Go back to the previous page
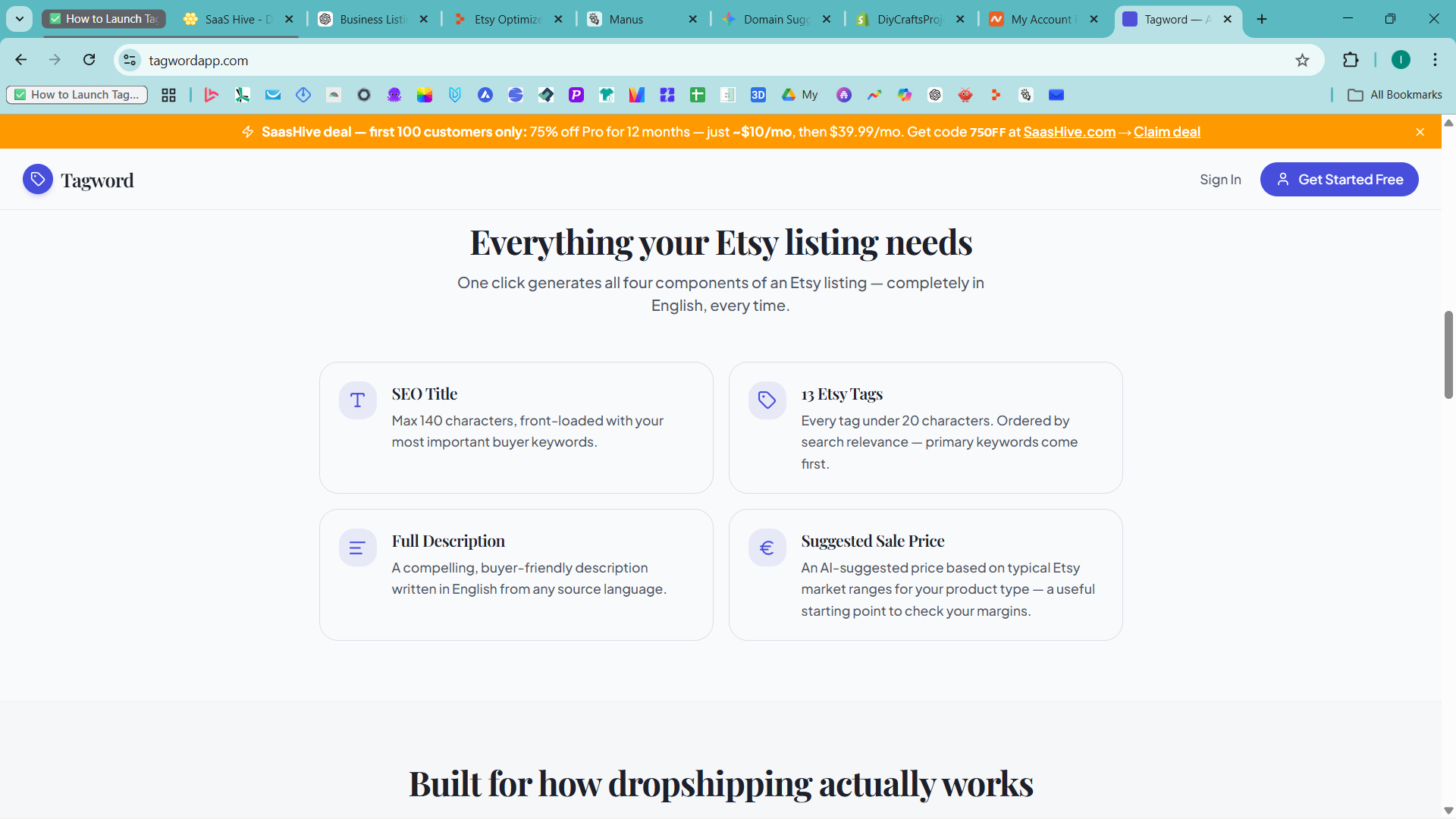The height and width of the screenshot is (819, 1456). 21,60
